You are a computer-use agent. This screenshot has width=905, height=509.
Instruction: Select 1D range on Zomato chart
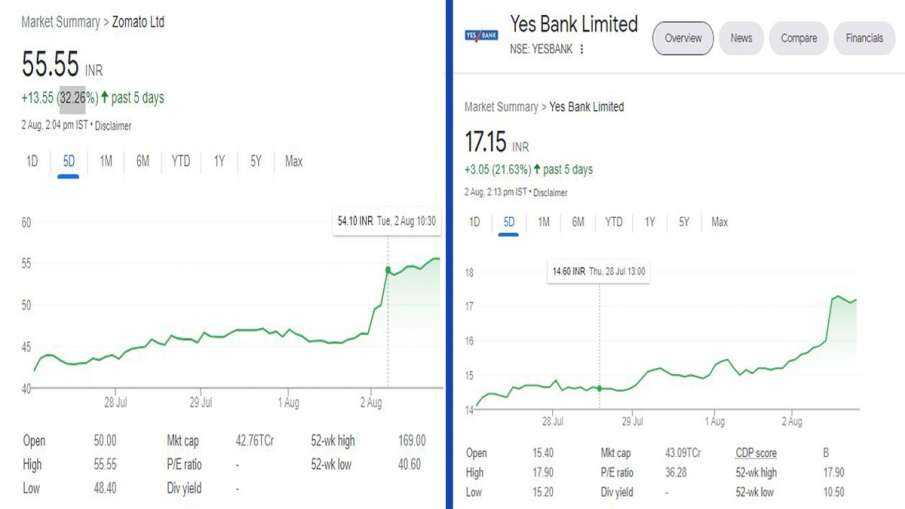[32, 161]
